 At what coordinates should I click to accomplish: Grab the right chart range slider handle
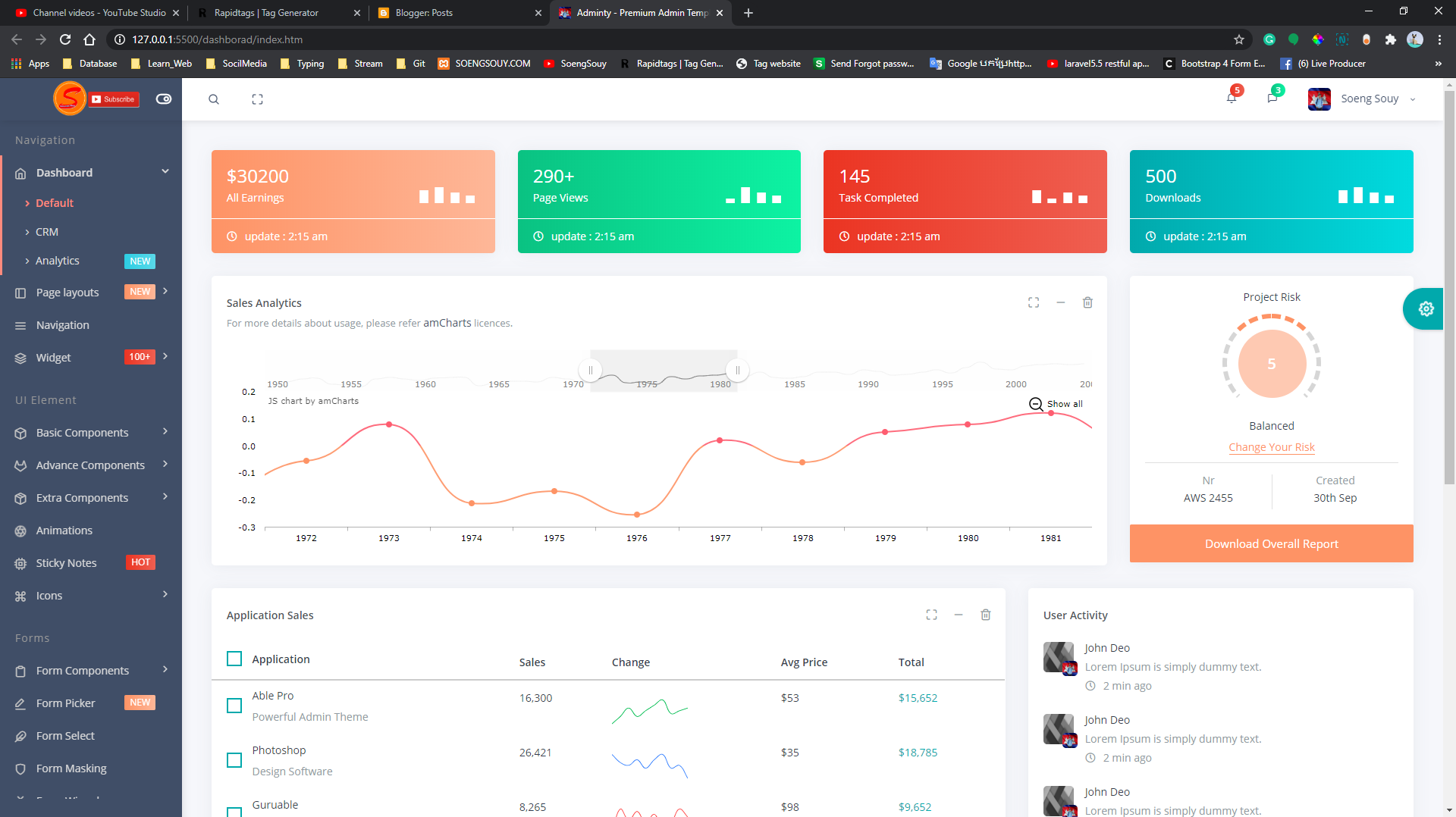(737, 371)
